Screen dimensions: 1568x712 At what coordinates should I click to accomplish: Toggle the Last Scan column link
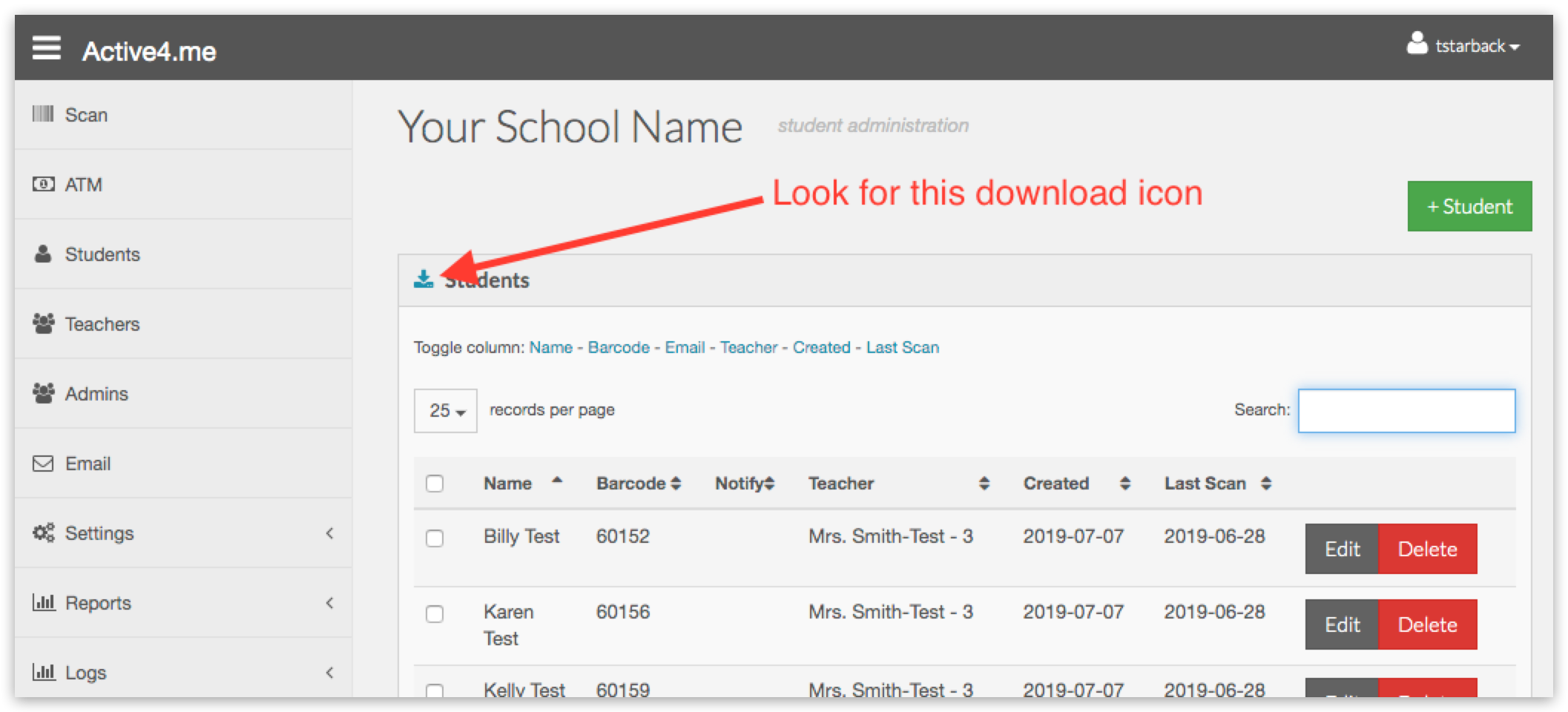[x=903, y=347]
